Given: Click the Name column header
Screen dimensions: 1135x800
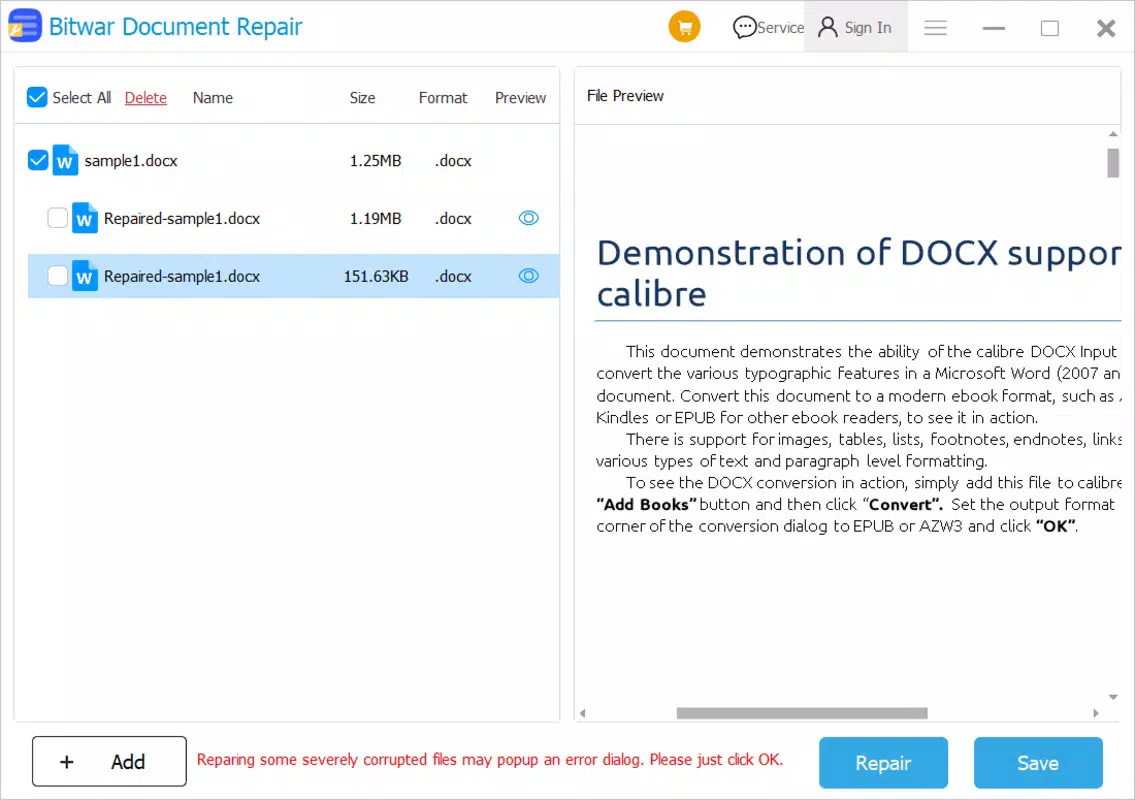Looking at the screenshot, I should [213, 98].
